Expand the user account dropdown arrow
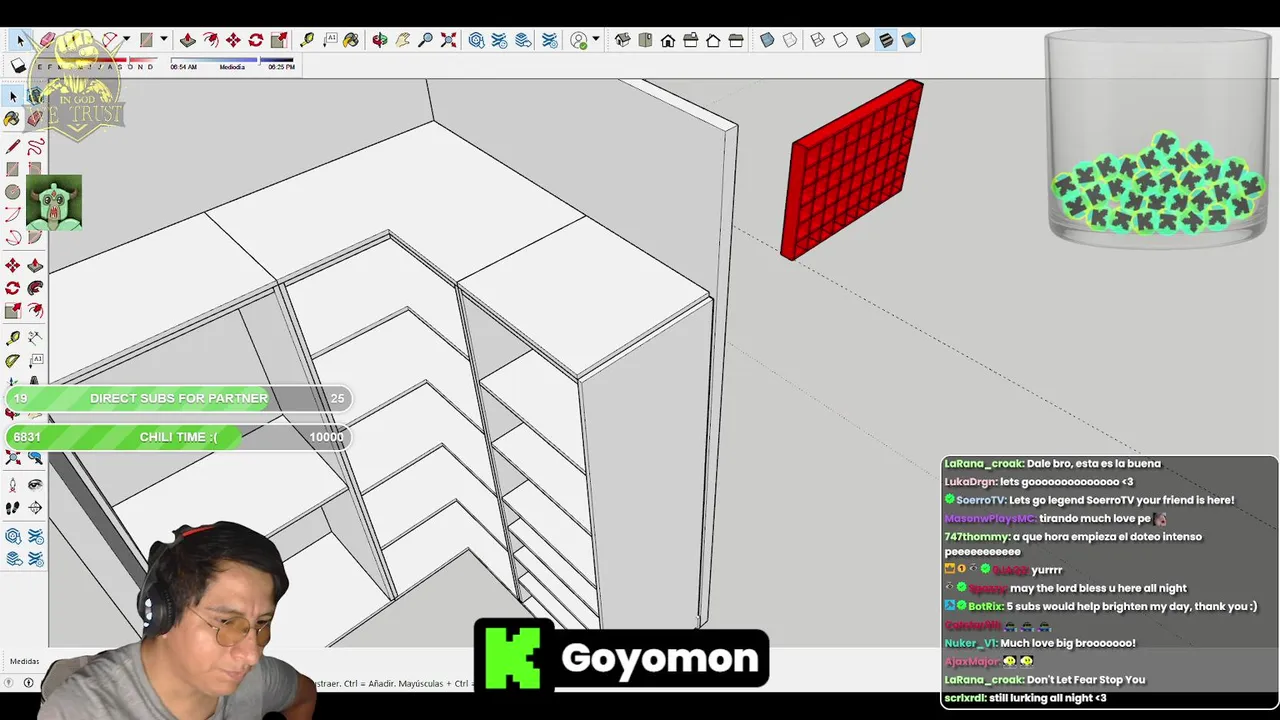The image size is (1280, 720). tap(596, 40)
